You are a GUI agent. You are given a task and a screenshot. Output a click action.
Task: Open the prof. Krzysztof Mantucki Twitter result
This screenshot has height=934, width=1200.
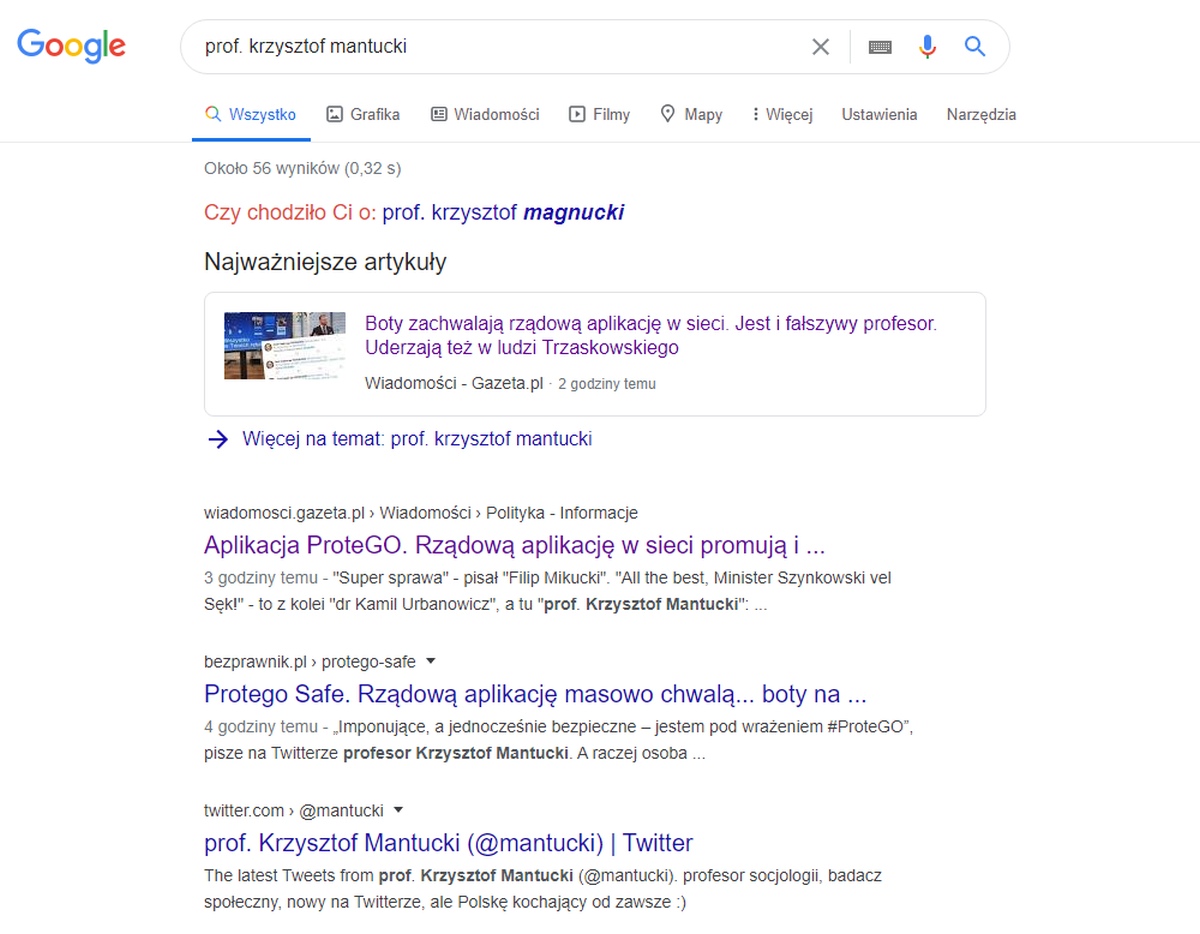click(448, 842)
